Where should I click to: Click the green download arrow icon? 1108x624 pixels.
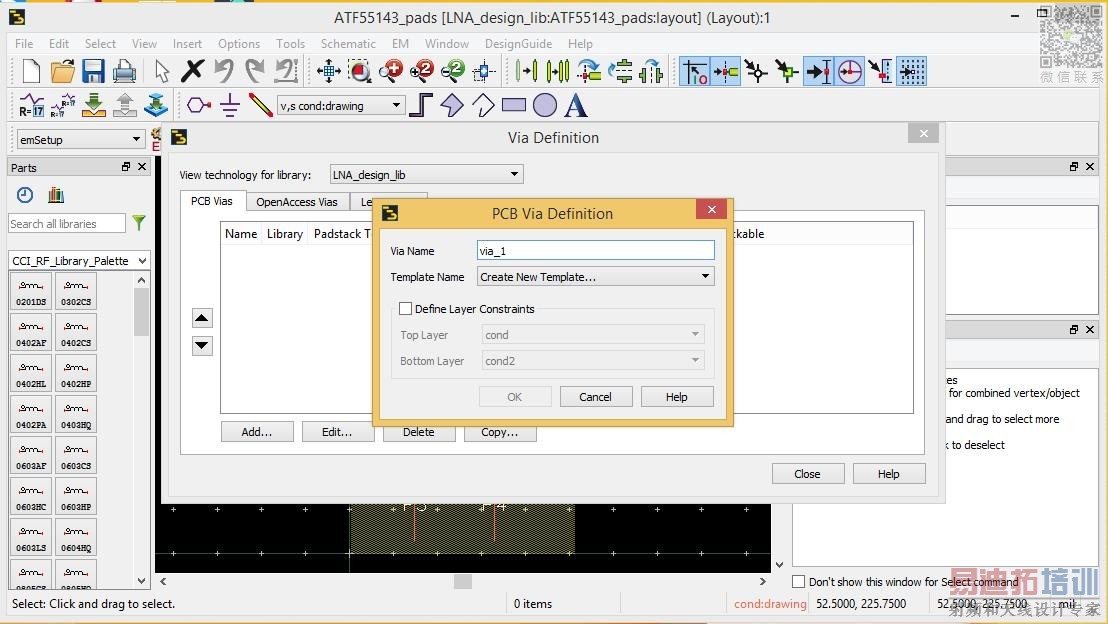point(93,105)
